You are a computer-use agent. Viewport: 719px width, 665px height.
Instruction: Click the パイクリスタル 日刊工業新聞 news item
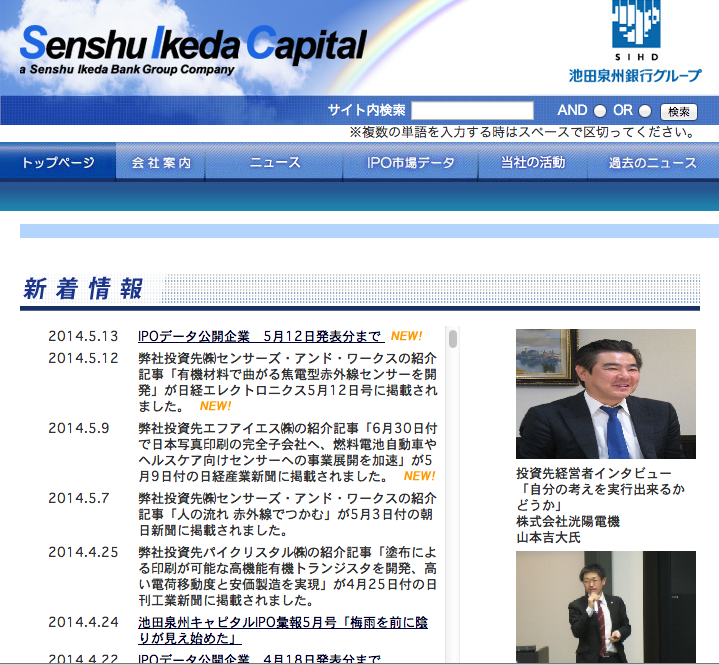(288, 576)
